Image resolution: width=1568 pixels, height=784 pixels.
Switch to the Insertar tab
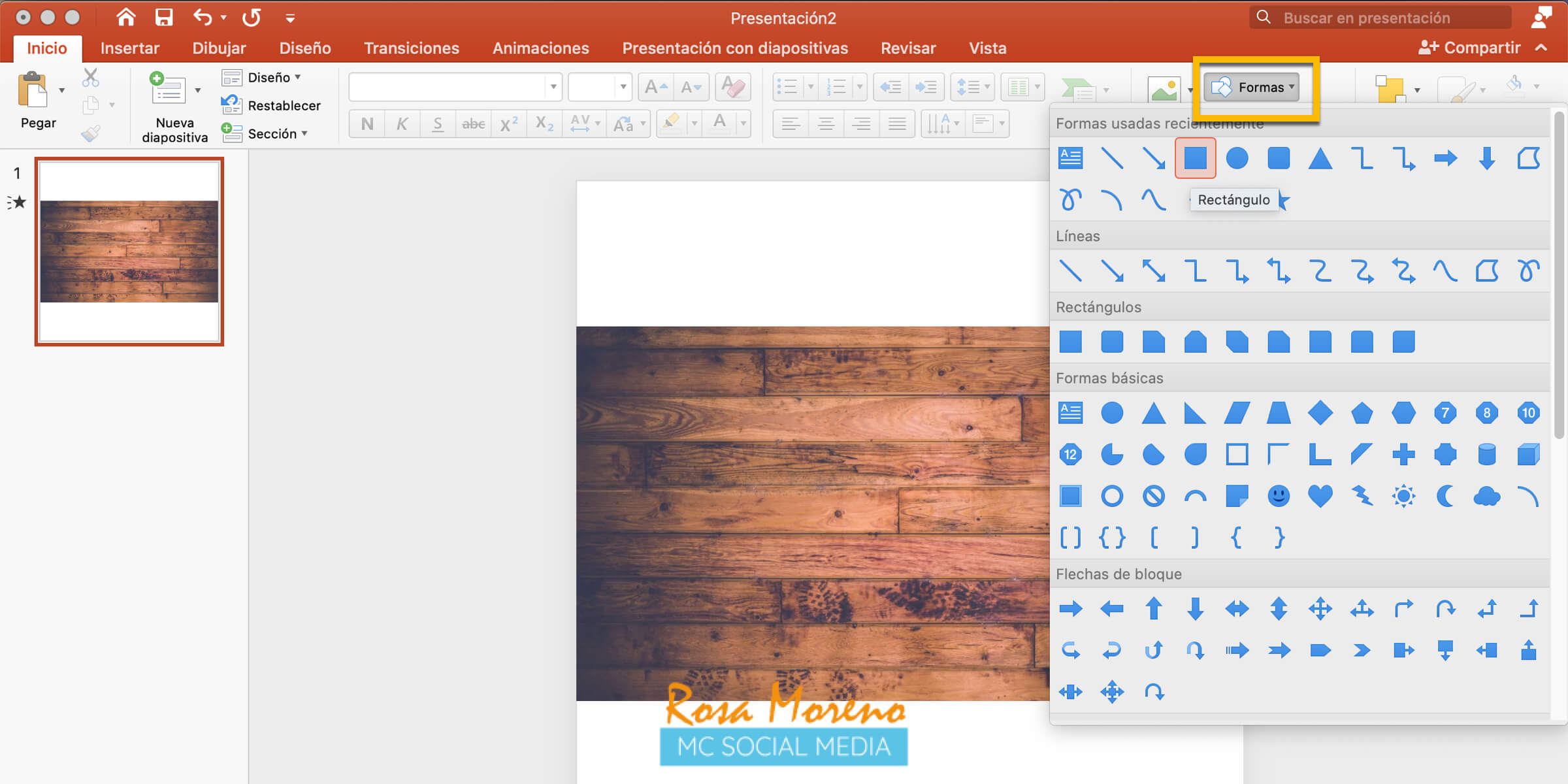[129, 48]
